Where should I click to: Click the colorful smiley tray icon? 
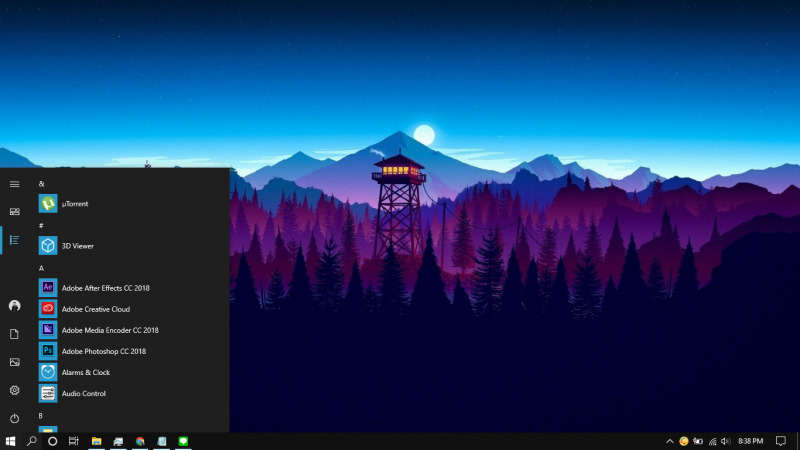click(684, 441)
